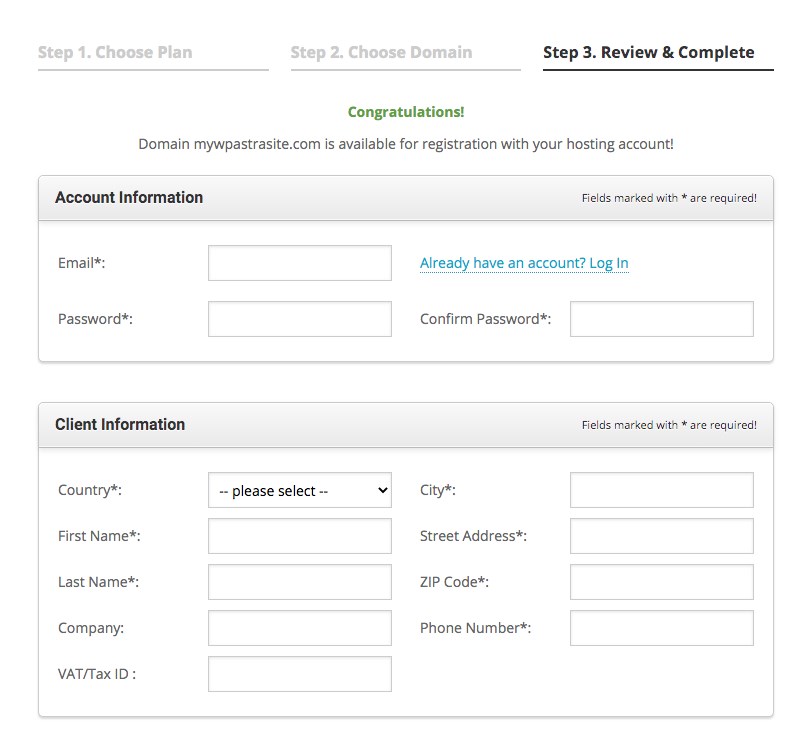The width and height of the screenshot is (811, 746).
Task: Click the green Congratulations! heading
Action: 406,112
